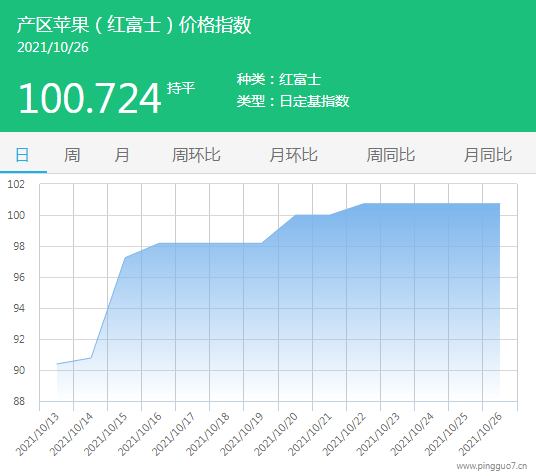The image size is (536, 476).
Task: Select the 周同比 tab
Action: point(391,155)
